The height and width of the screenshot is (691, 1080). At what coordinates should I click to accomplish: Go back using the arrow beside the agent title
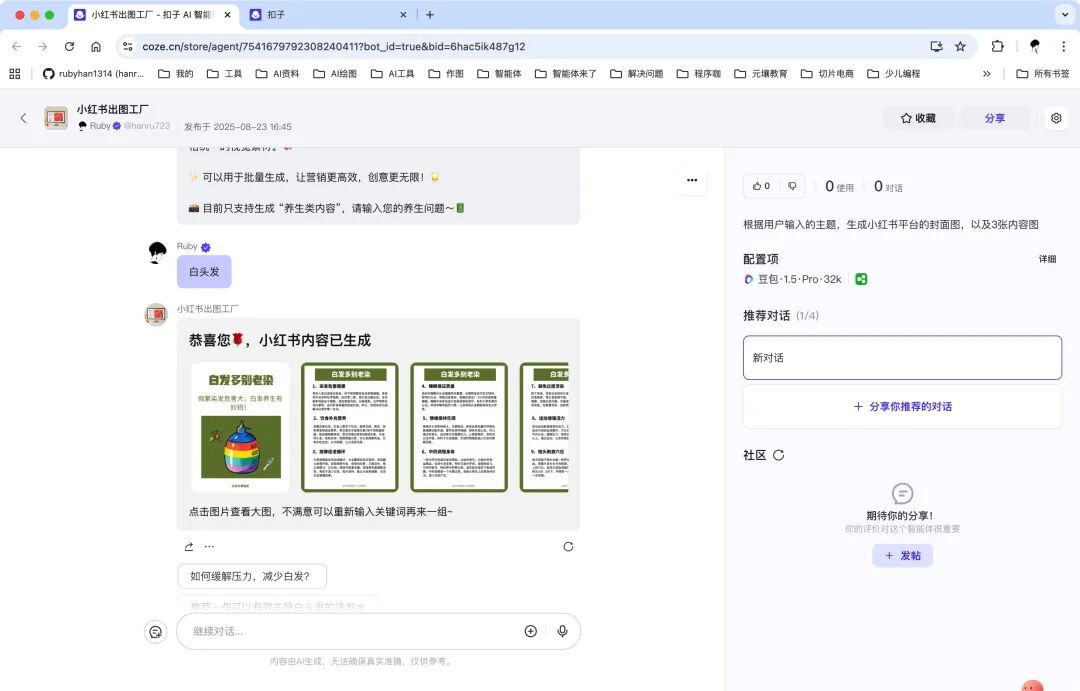(x=22, y=117)
